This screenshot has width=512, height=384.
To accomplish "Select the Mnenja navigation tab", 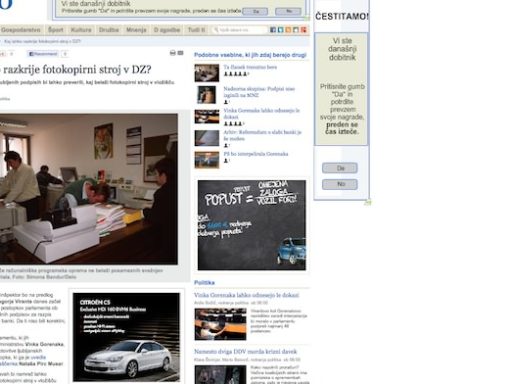I will point(136,30).
